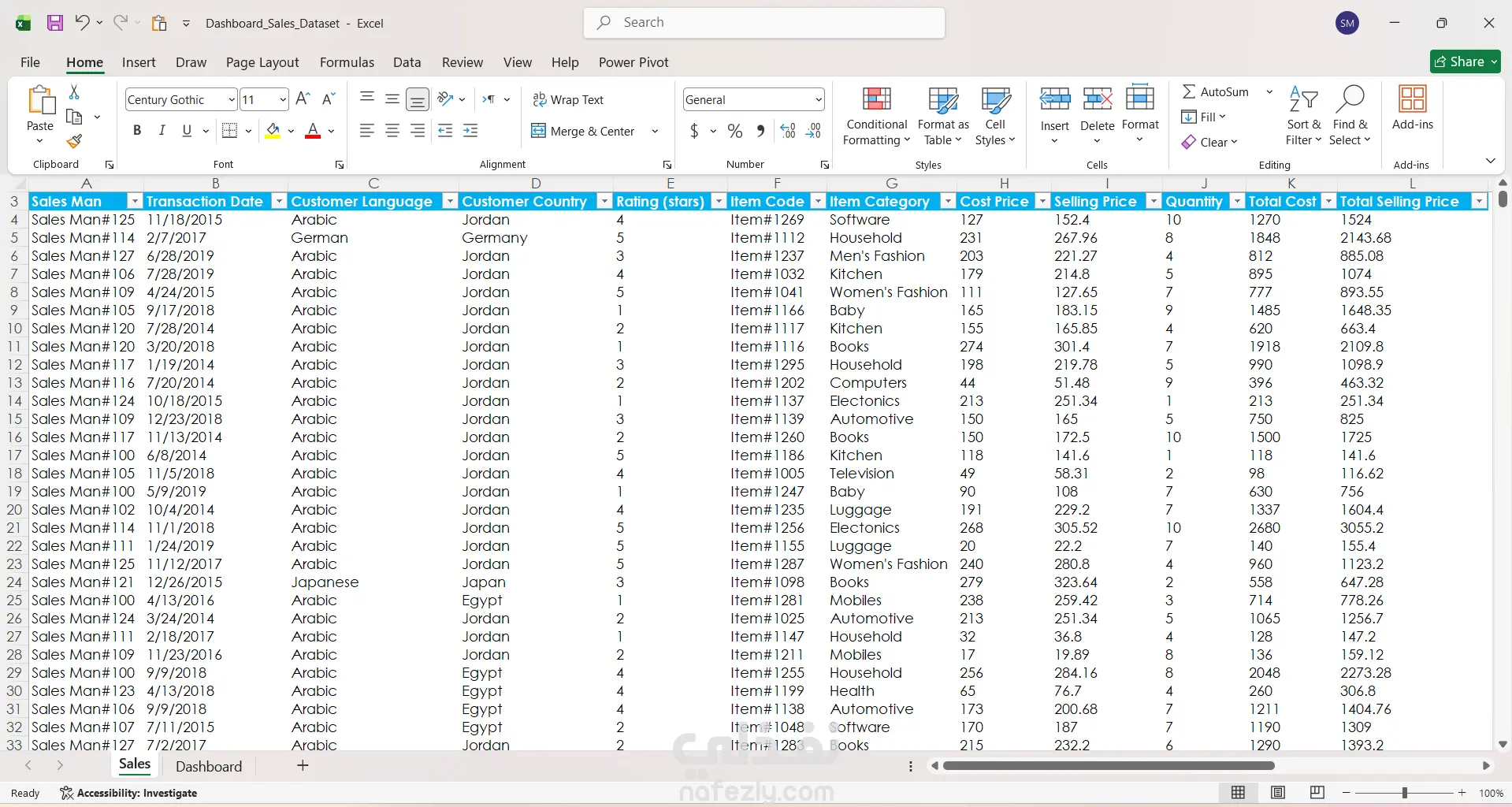
Task: Open the Item Category column filter dropdown
Action: click(x=948, y=202)
